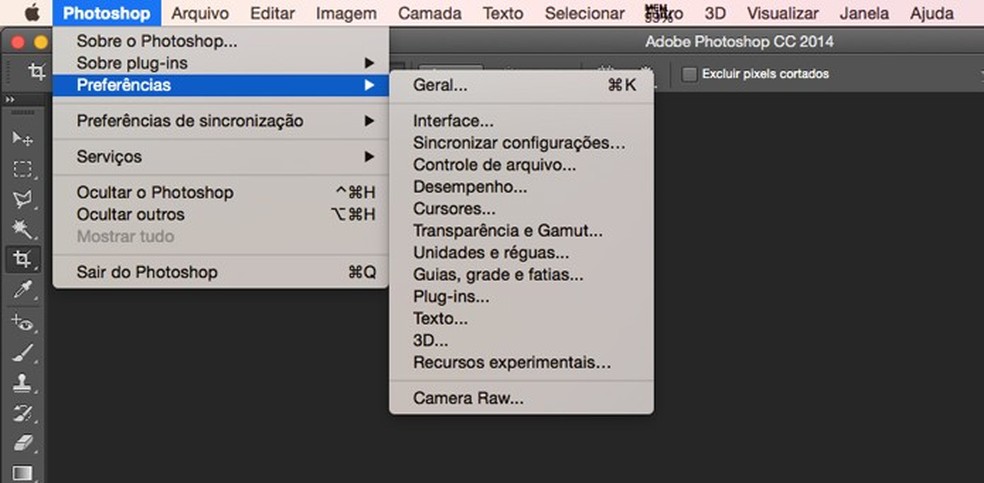Click Ocultar outros
Image resolution: width=984 pixels, height=483 pixels.
131,214
